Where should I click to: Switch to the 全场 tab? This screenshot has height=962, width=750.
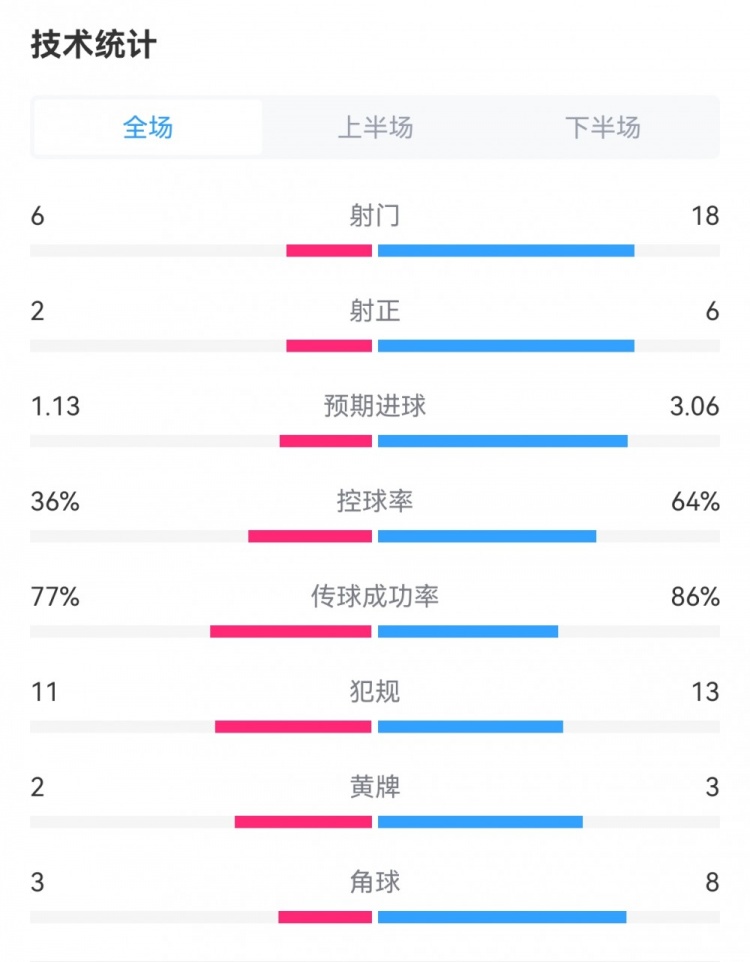(148, 127)
